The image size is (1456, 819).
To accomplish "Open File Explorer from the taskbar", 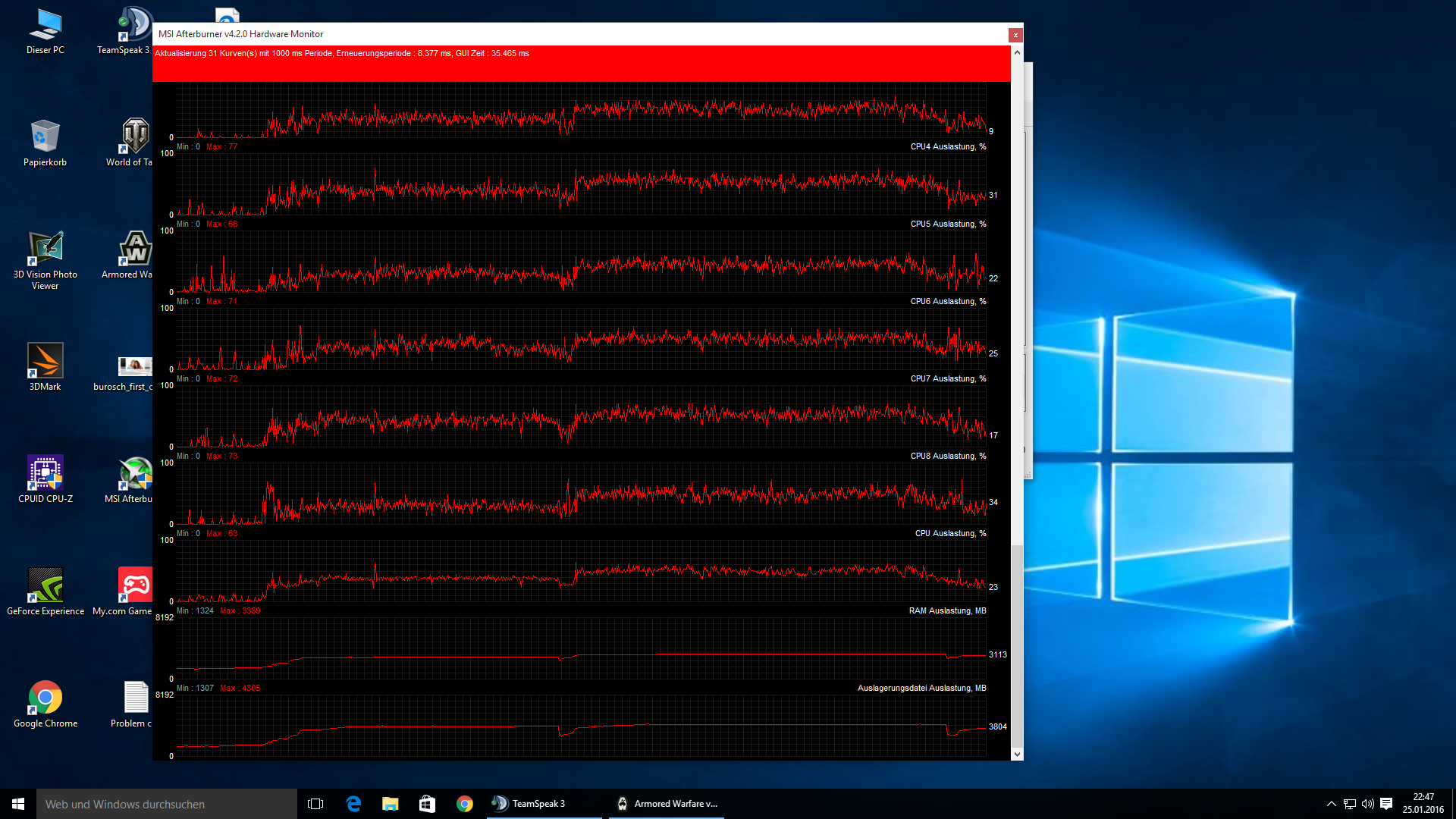I will click(391, 804).
